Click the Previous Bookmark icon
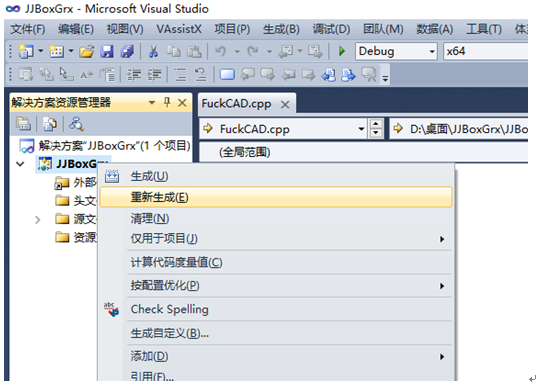The image size is (538, 382). [248, 74]
